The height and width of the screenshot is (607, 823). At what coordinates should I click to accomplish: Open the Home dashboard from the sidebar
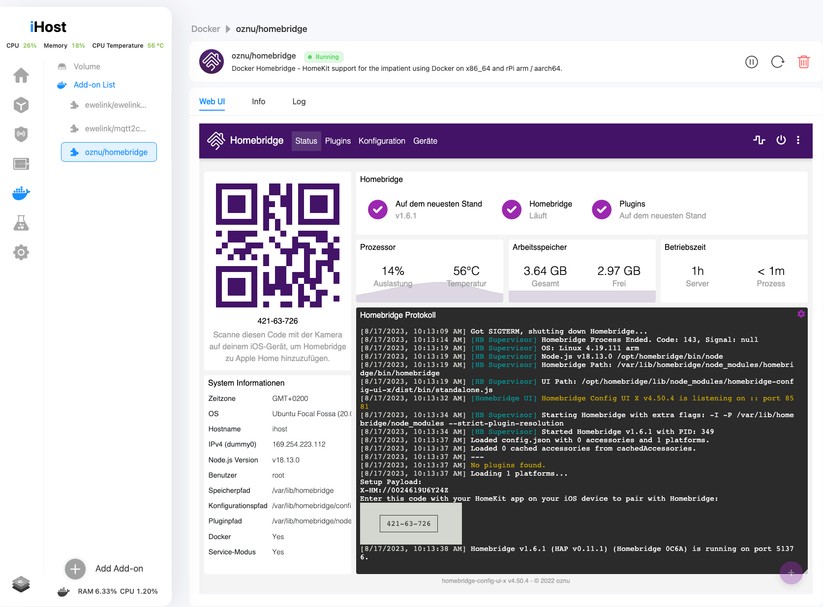coord(22,75)
